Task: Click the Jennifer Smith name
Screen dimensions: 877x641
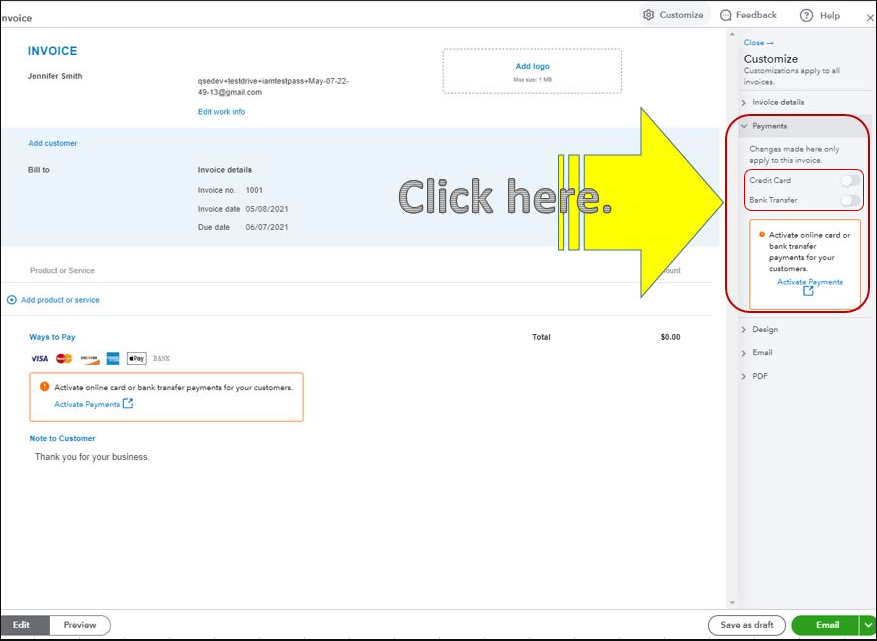Action: coord(55,76)
